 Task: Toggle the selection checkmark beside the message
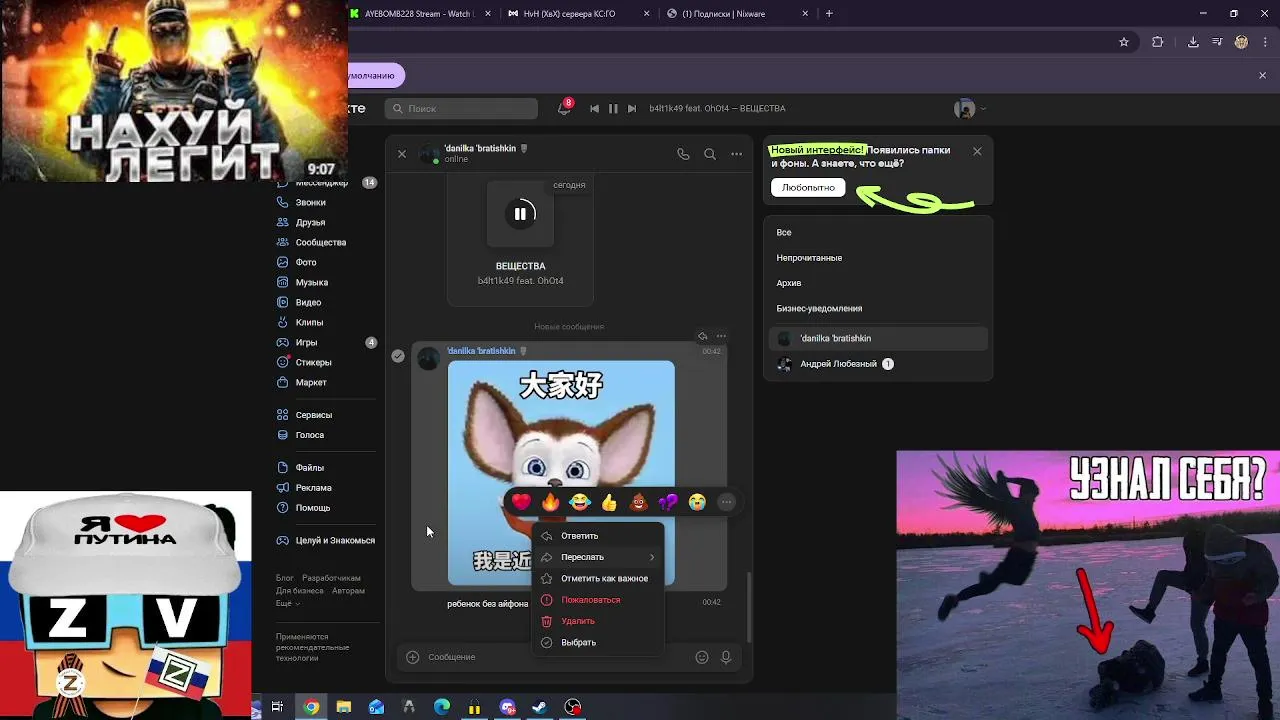[398, 356]
